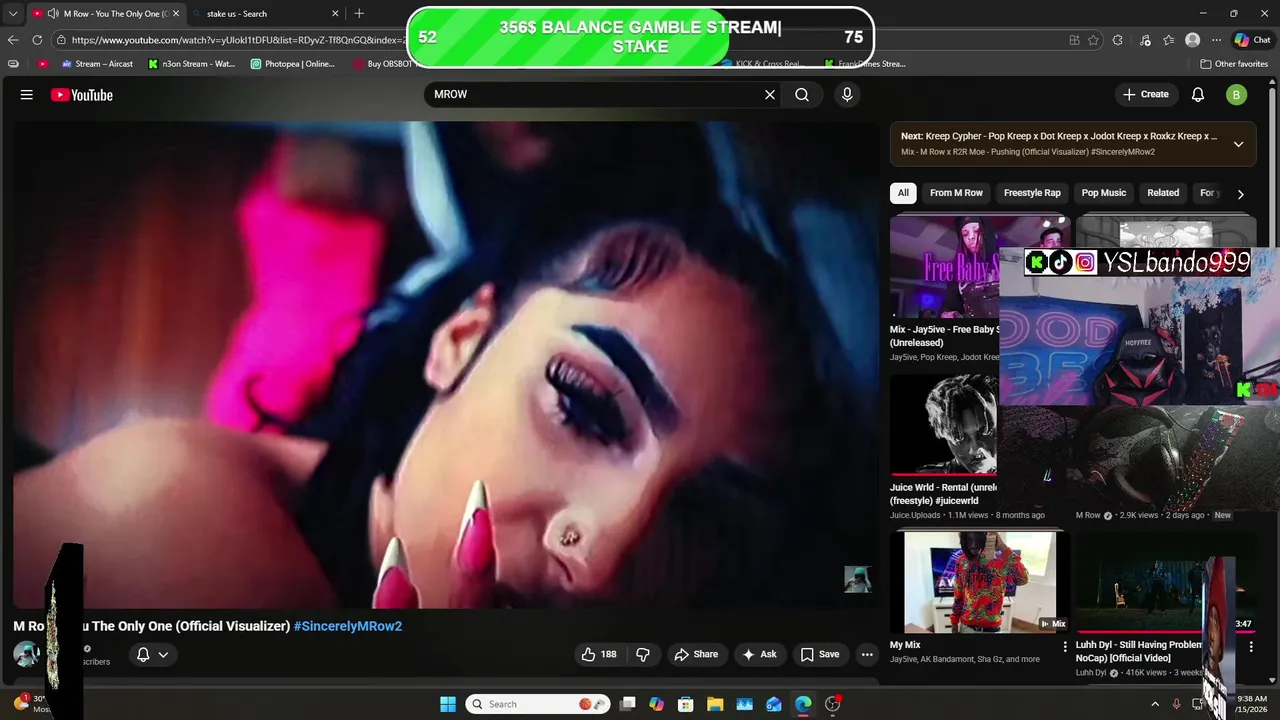Viewport: 1280px width, 720px height.
Task: Click the Create button
Action: [1146, 95]
